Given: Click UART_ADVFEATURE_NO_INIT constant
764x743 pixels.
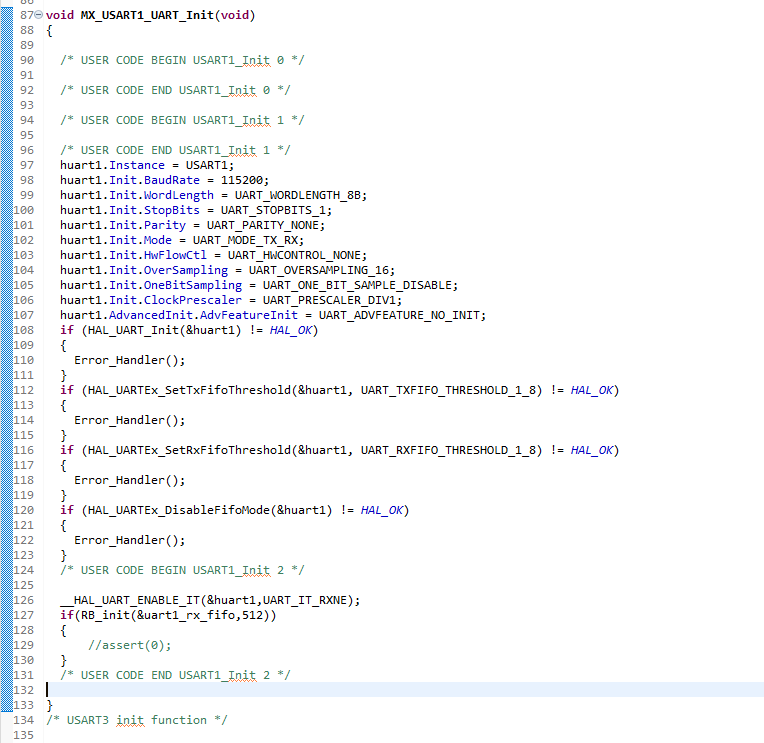Looking at the screenshot, I should tap(399, 315).
